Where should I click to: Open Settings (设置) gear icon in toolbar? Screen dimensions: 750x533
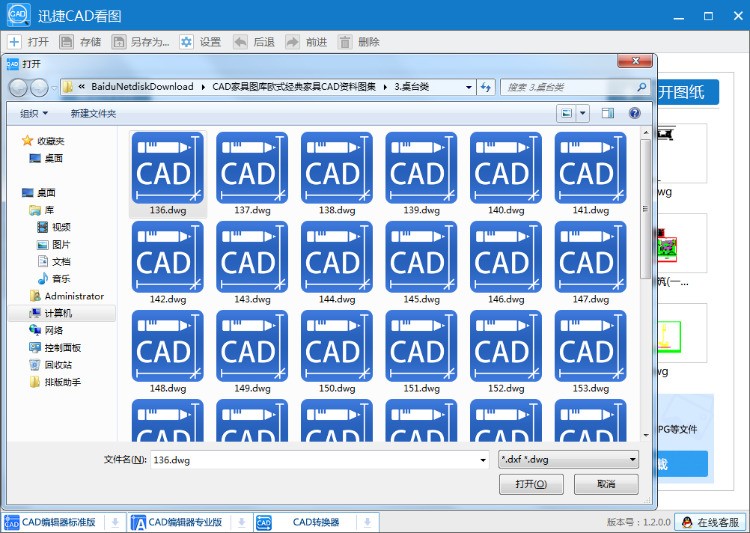(187, 42)
